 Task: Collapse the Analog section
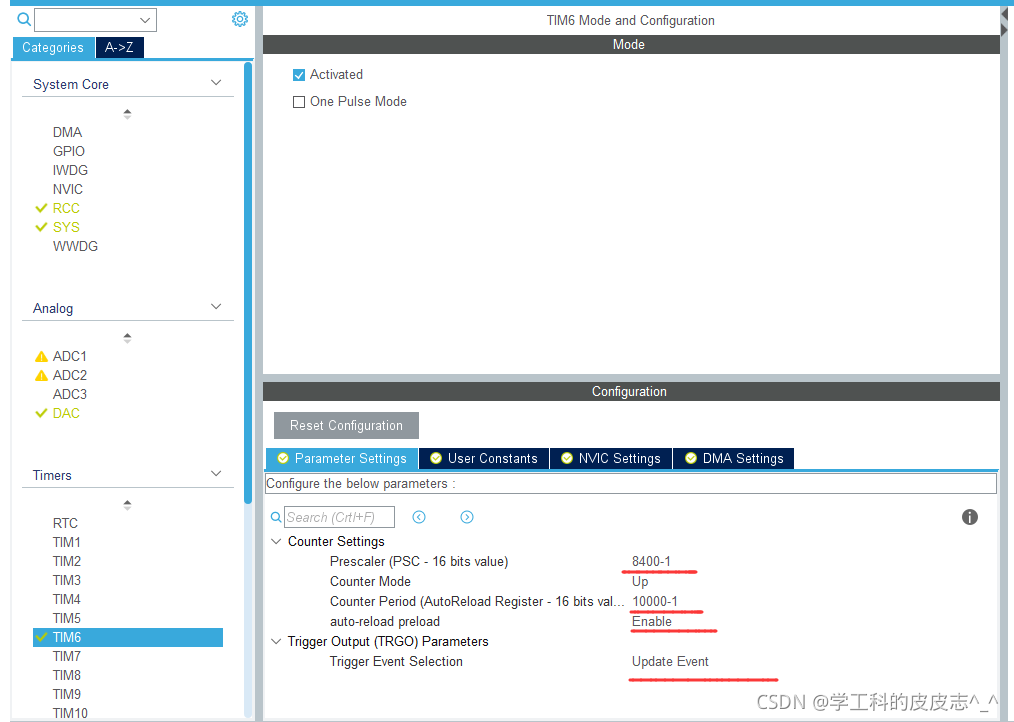pyautogui.click(x=216, y=307)
